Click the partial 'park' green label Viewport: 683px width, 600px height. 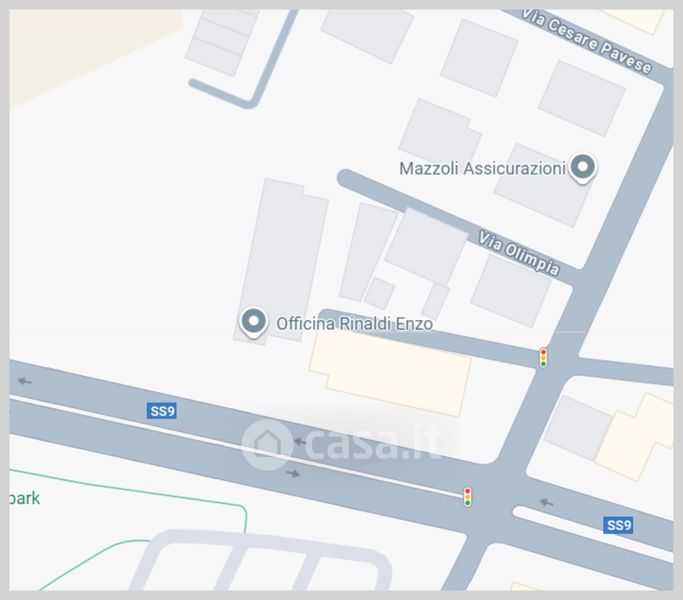coord(24,498)
